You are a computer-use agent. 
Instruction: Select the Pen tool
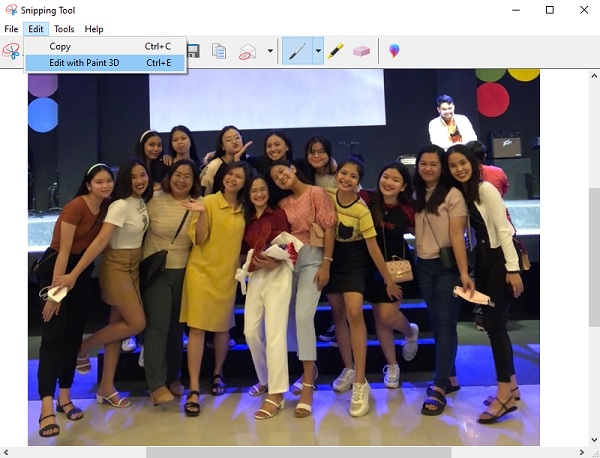pos(297,51)
